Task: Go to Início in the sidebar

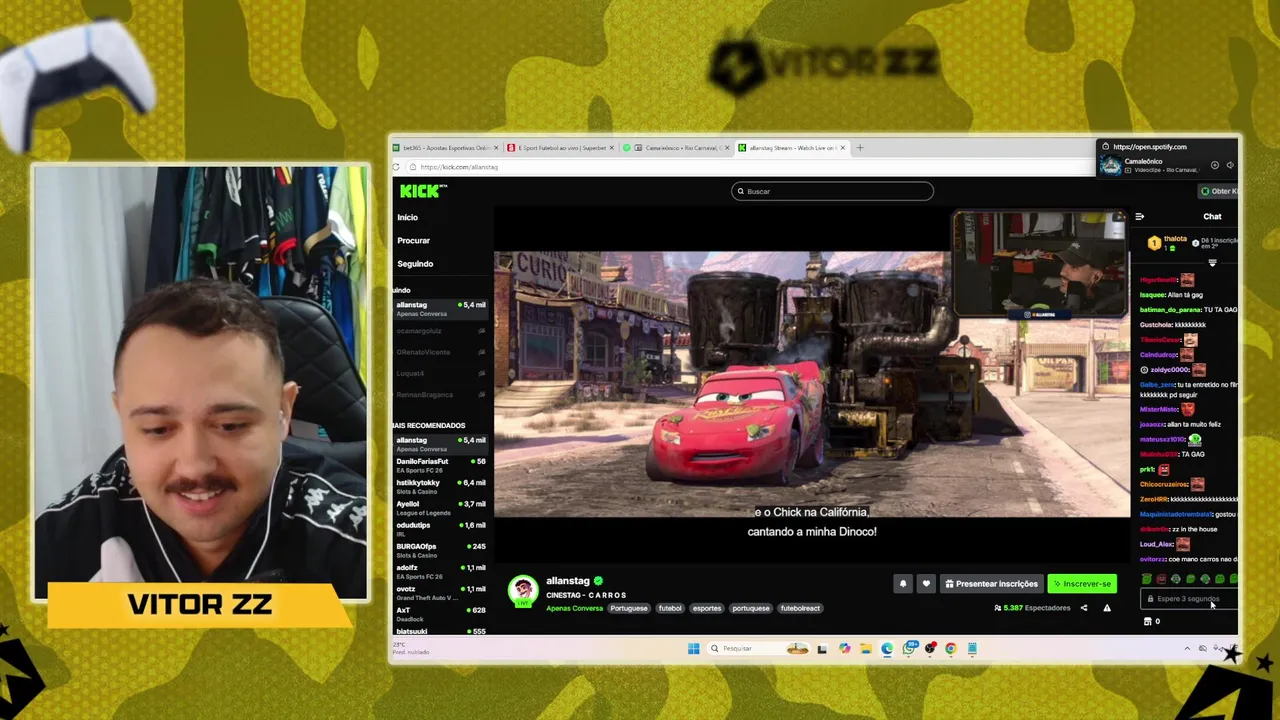Action: pyautogui.click(x=408, y=217)
